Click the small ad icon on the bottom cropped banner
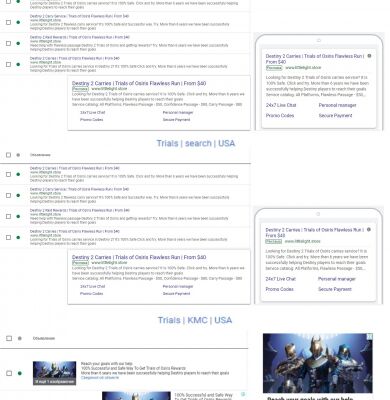Screen dimensions: 390x400 (243, 394)
